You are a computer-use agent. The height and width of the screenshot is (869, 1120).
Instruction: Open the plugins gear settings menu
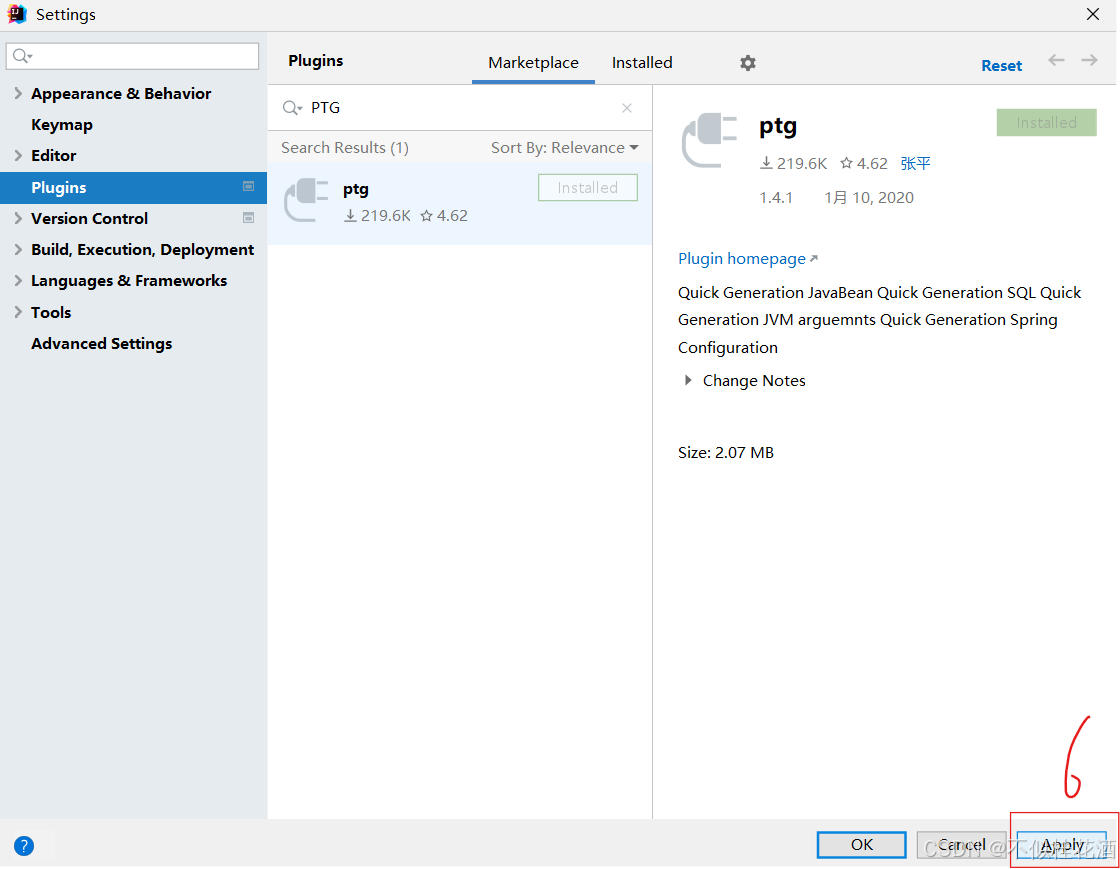(747, 63)
